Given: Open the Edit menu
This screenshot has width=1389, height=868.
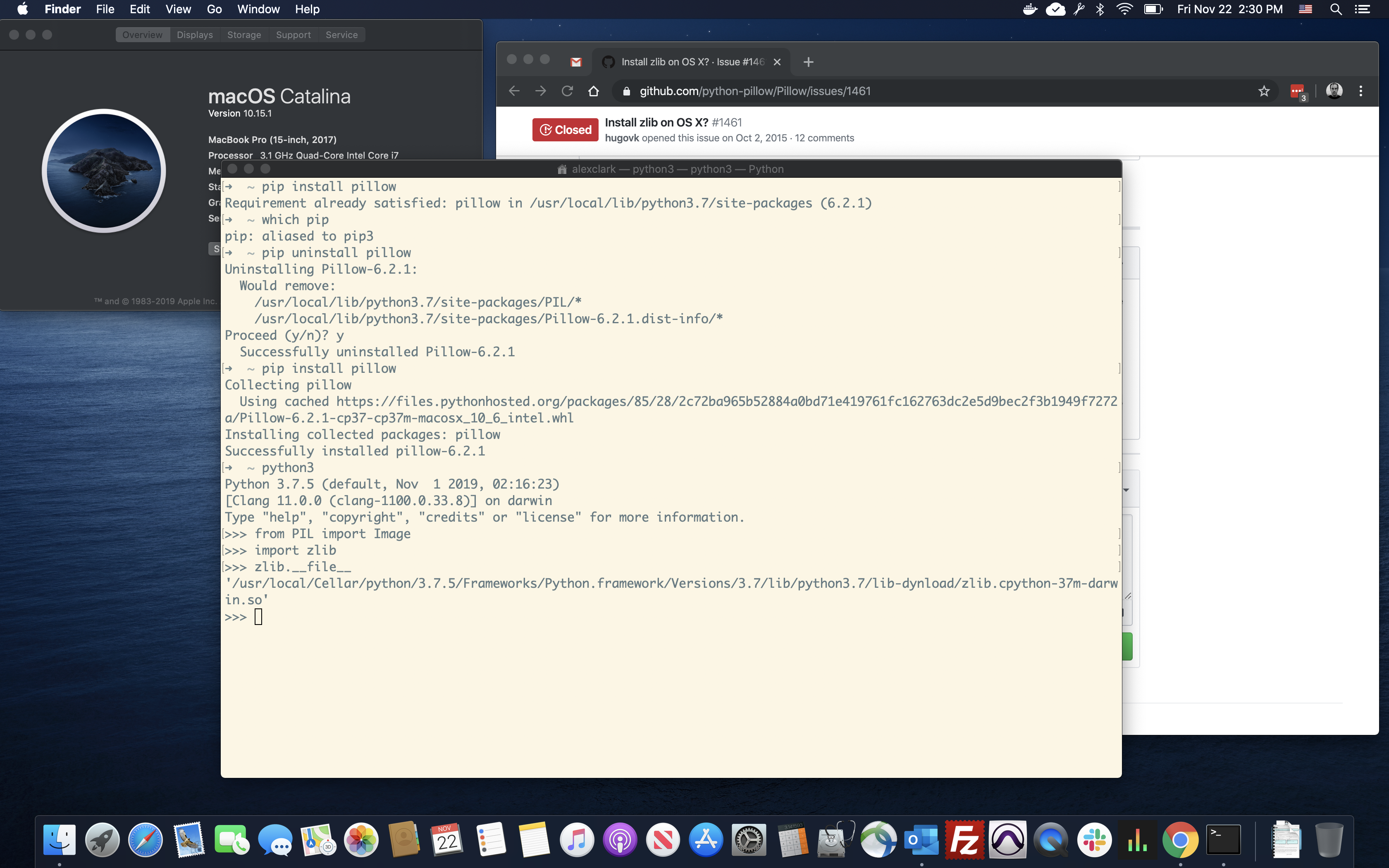Looking at the screenshot, I should [x=139, y=9].
